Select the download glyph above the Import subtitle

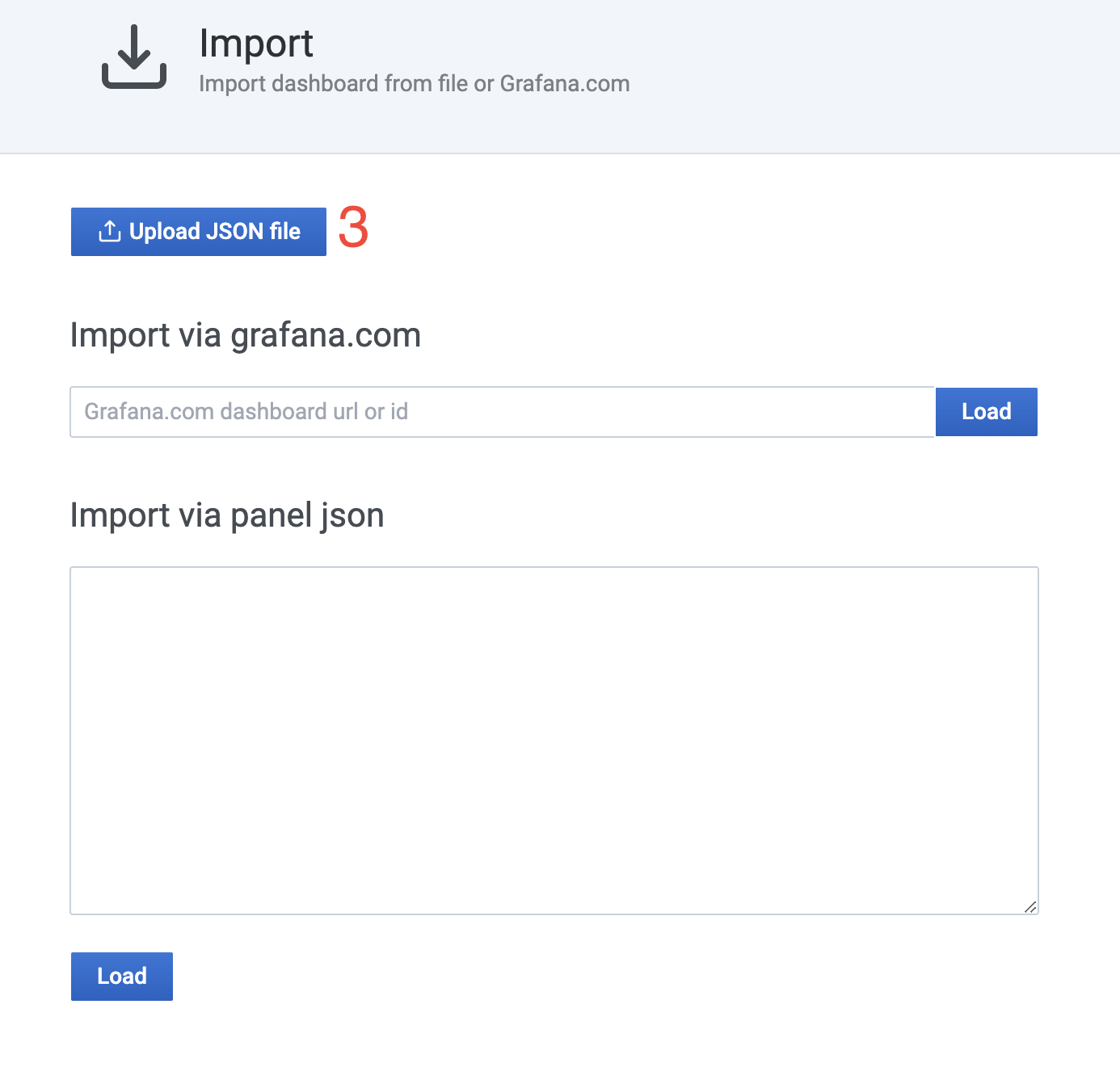click(x=133, y=57)
